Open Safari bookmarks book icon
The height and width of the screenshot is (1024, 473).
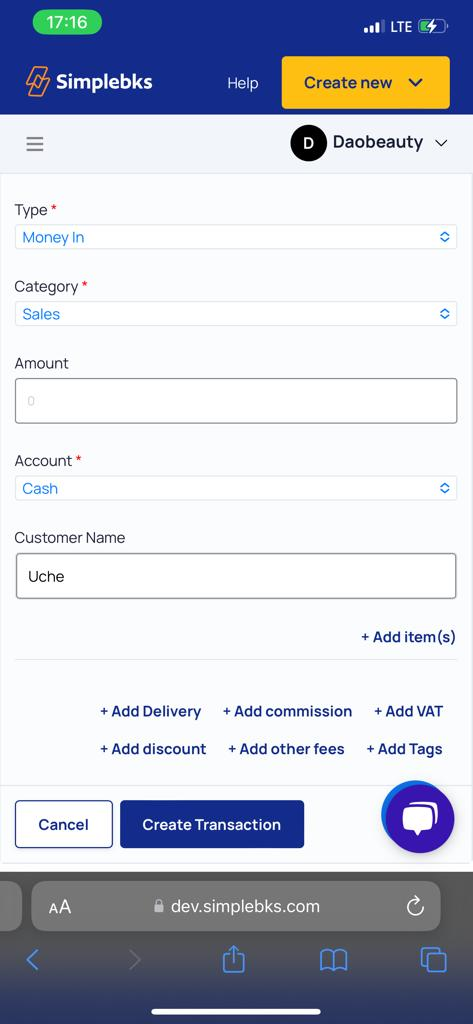pyautogui.click(x=333, y=960)
